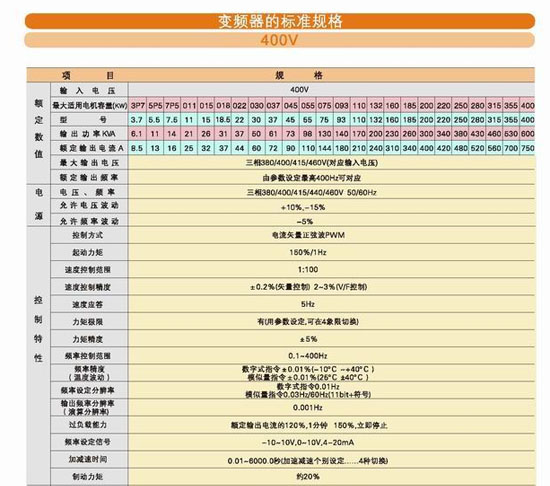Click the 额定数值 vertical section label
This screenshot has width=550, height=486.
pos(39,129)
